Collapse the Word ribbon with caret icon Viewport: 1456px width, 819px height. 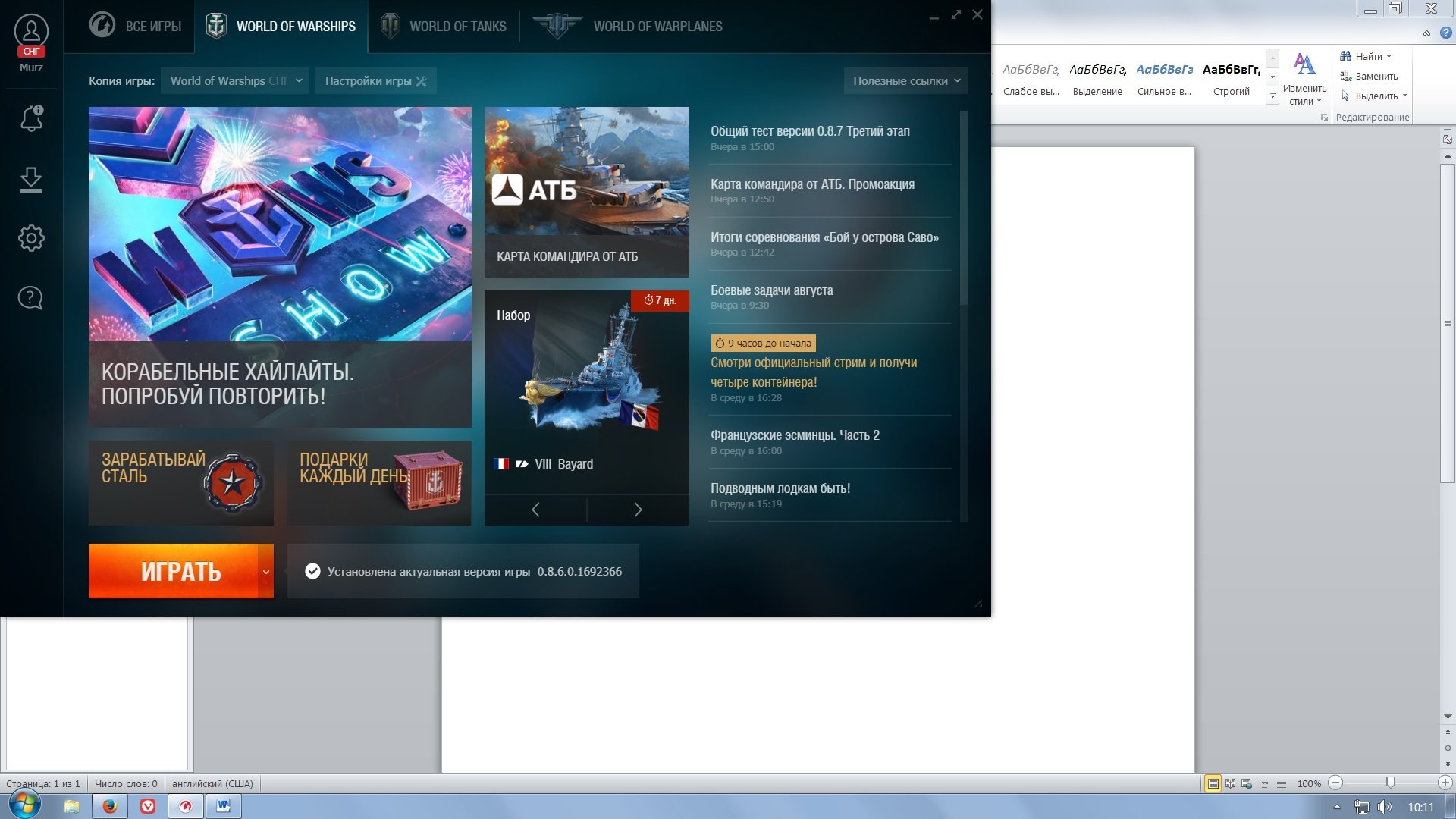pos(1426,33)
